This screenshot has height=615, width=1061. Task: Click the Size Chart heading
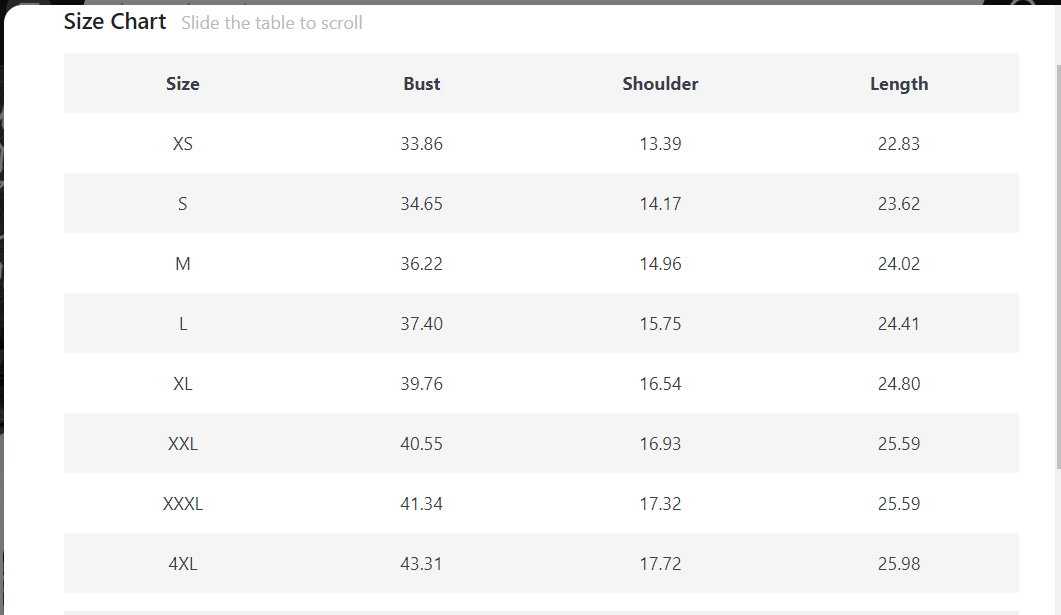point(115,22)
